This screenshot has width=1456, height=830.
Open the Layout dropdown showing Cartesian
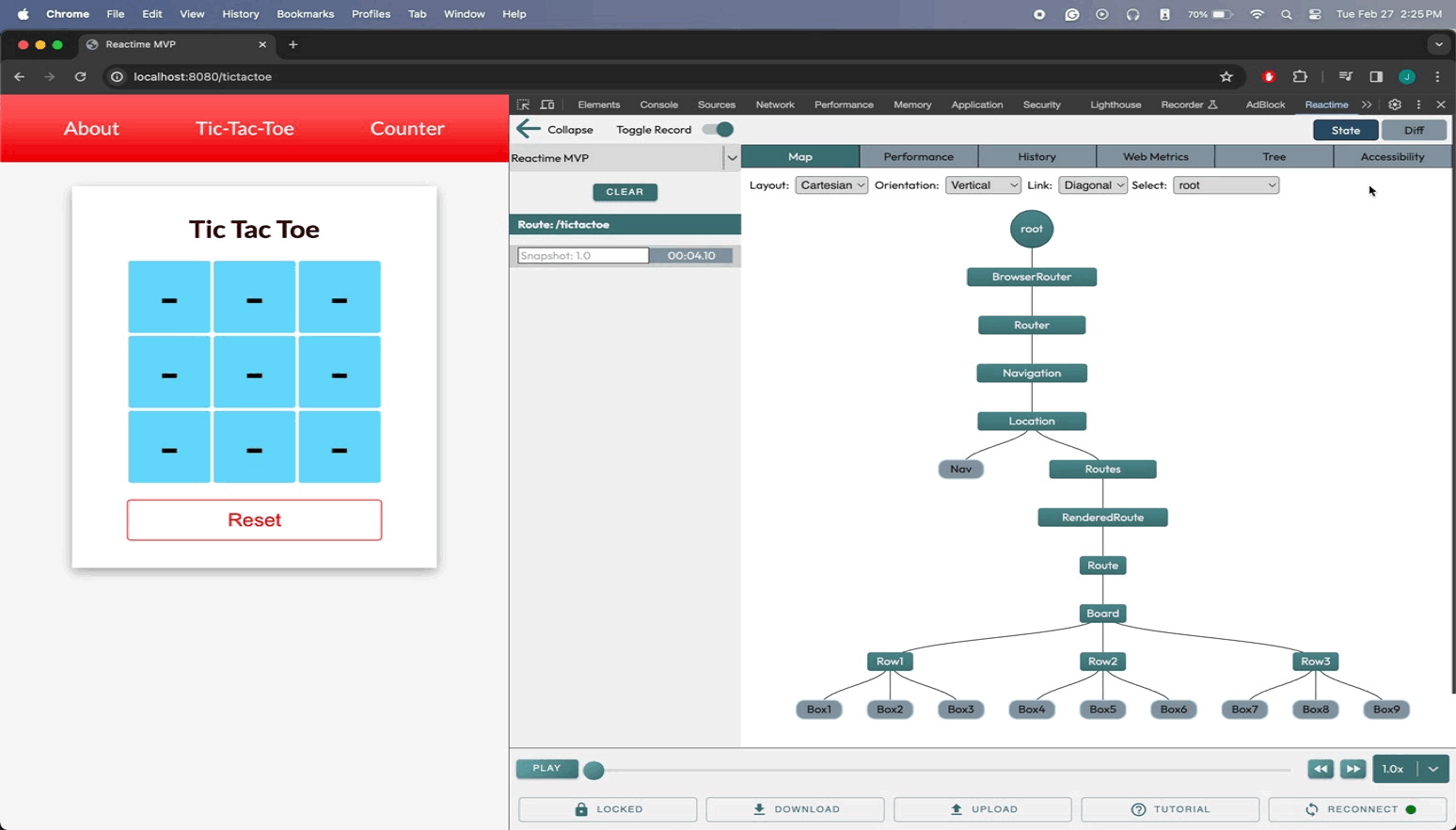click(831, 185)
